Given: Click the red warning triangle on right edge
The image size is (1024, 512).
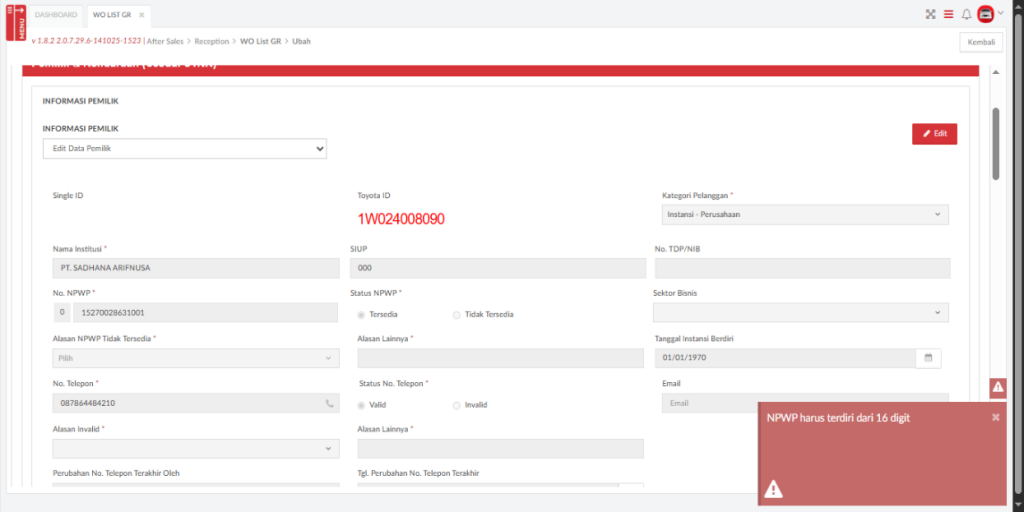Looking at the screenshot, I should 997,388.
